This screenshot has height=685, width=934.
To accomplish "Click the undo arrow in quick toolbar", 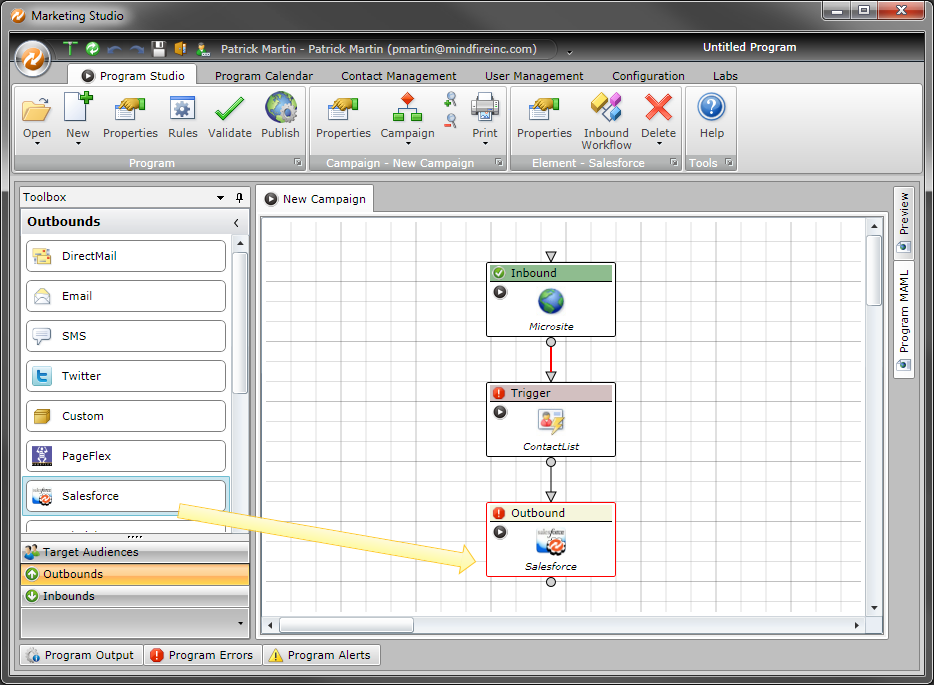I will (x=114, y=49).
